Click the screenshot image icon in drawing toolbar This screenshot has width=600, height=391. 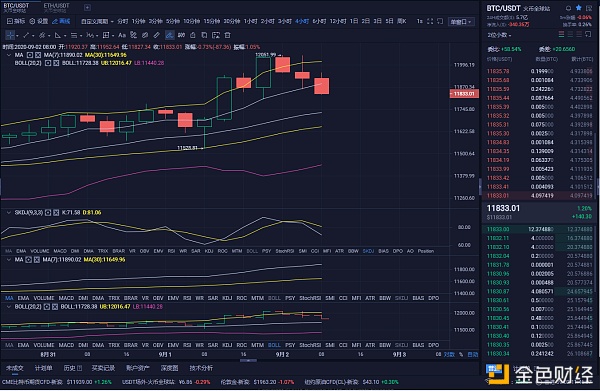216,35
